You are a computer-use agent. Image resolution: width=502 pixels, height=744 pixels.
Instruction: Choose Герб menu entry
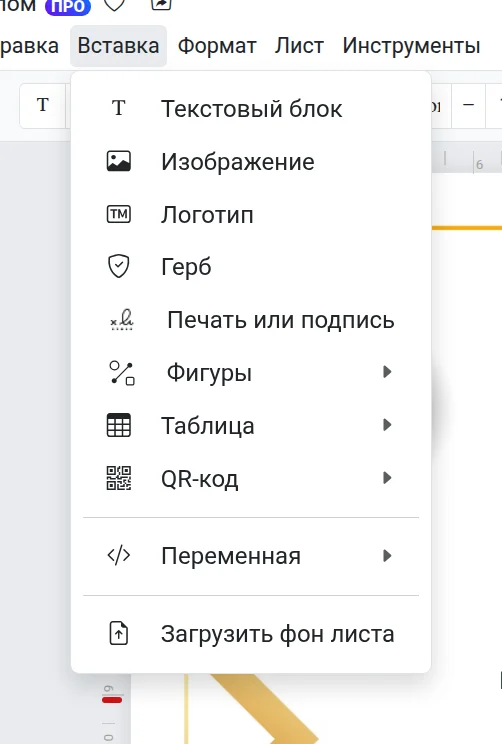(x=251, y=267)
